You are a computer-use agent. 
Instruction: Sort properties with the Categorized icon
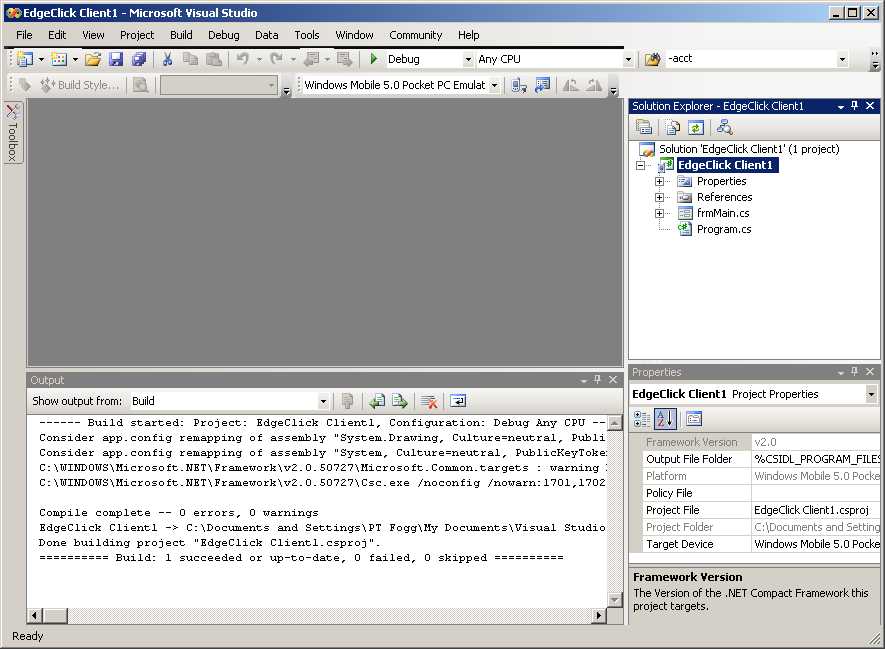(x=642, y=419)
